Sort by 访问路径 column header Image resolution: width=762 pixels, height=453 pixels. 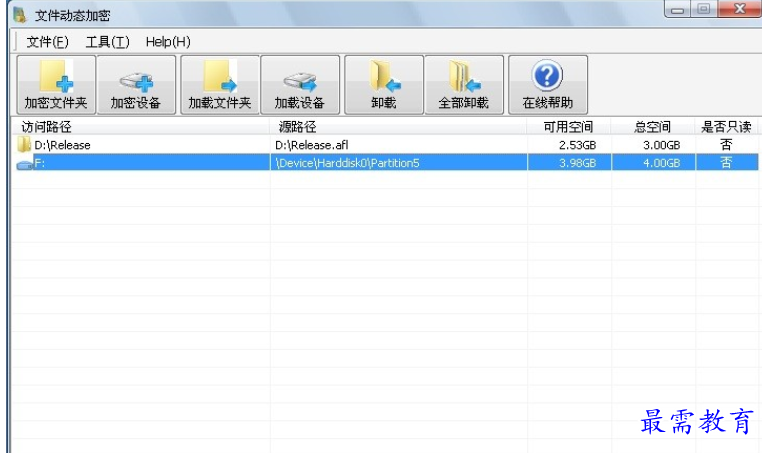[x=140, y=127]
